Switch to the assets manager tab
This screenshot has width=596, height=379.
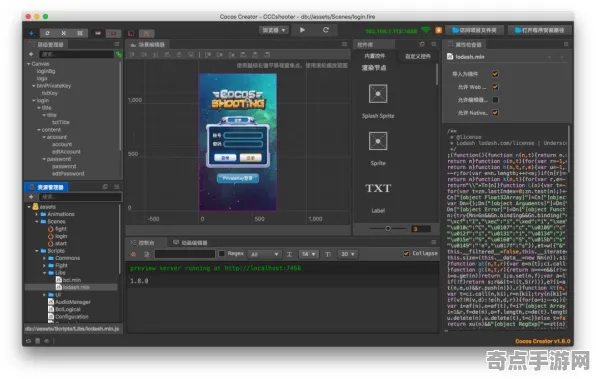(x=46, y=187)
